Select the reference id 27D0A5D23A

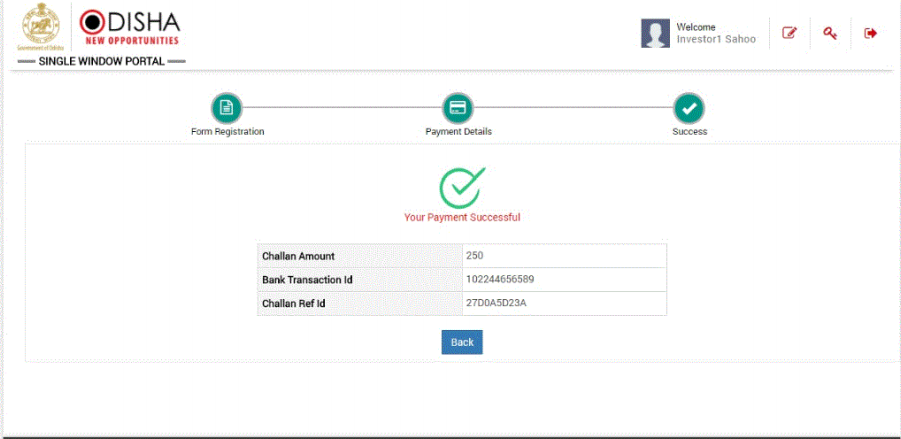(x=496, y=303)
